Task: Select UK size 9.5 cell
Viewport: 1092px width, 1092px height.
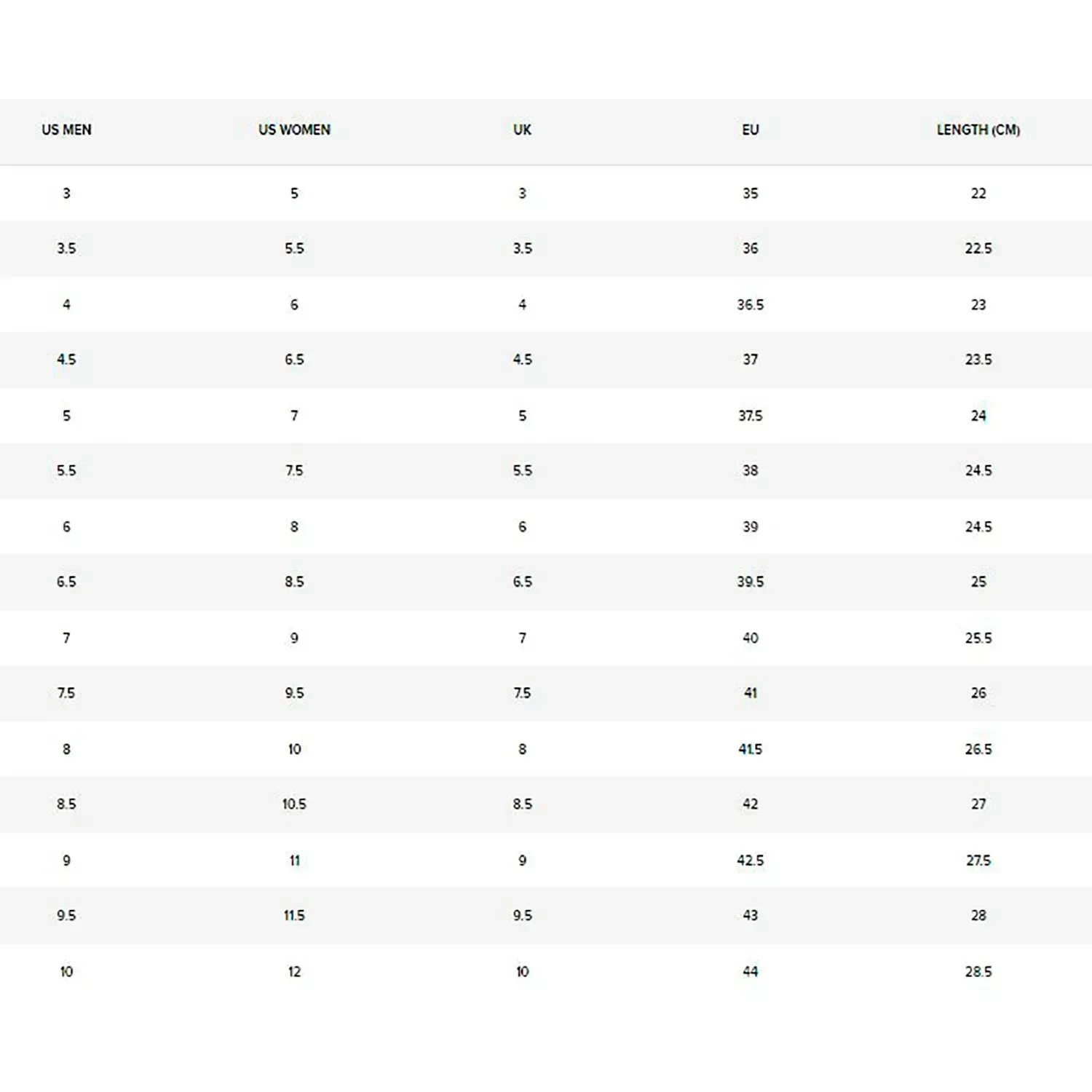Action: click(x=522, y=915)
